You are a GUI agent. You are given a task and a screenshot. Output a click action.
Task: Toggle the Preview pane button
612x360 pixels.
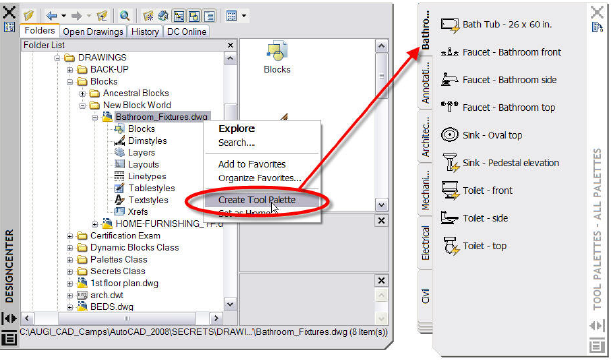pyautogui.click(x=194, y=16)
